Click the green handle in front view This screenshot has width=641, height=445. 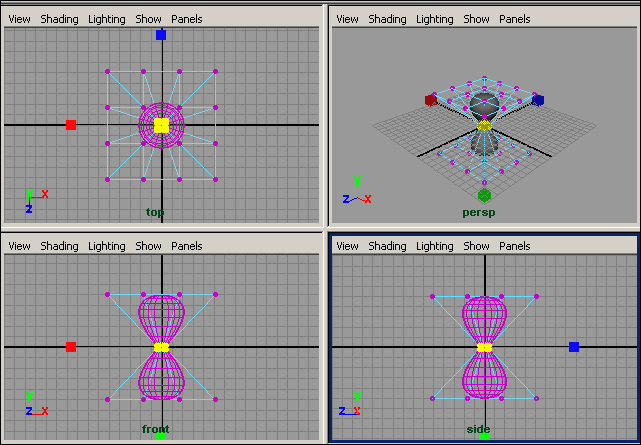pos(161,436)
